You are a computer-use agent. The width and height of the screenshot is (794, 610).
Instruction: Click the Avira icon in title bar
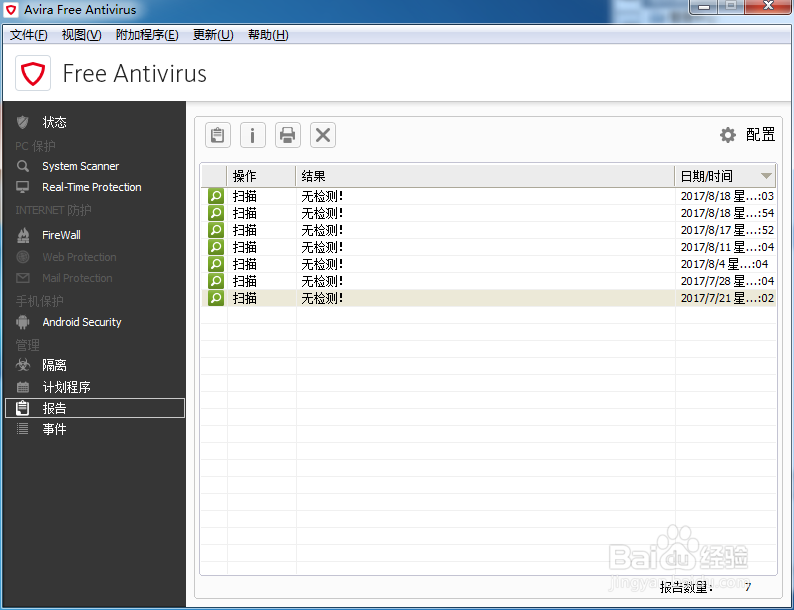pos(11,10)
